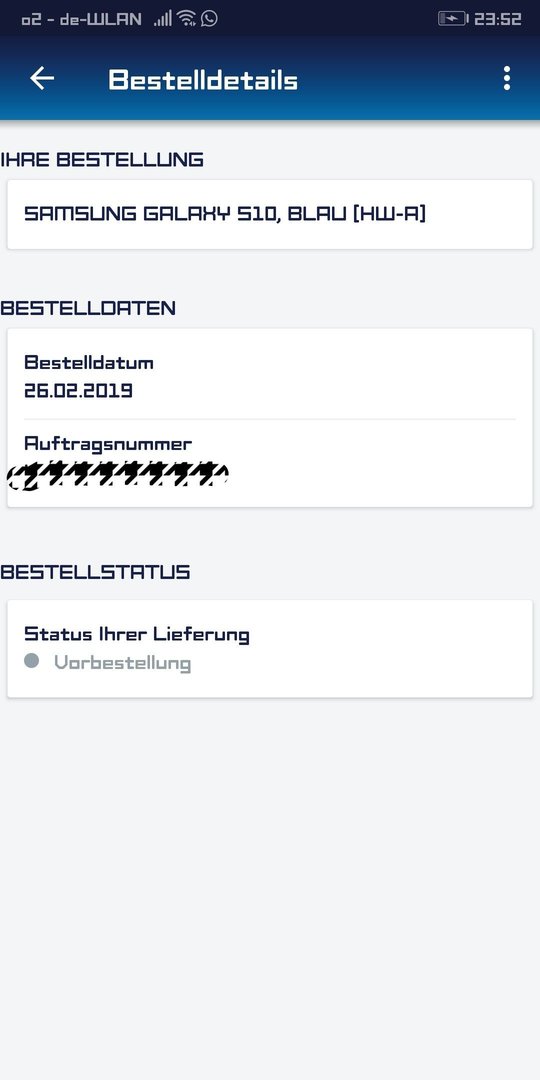
Task: Tap the WhatsApp status bar icon
Action: click(x=209, y=19)
